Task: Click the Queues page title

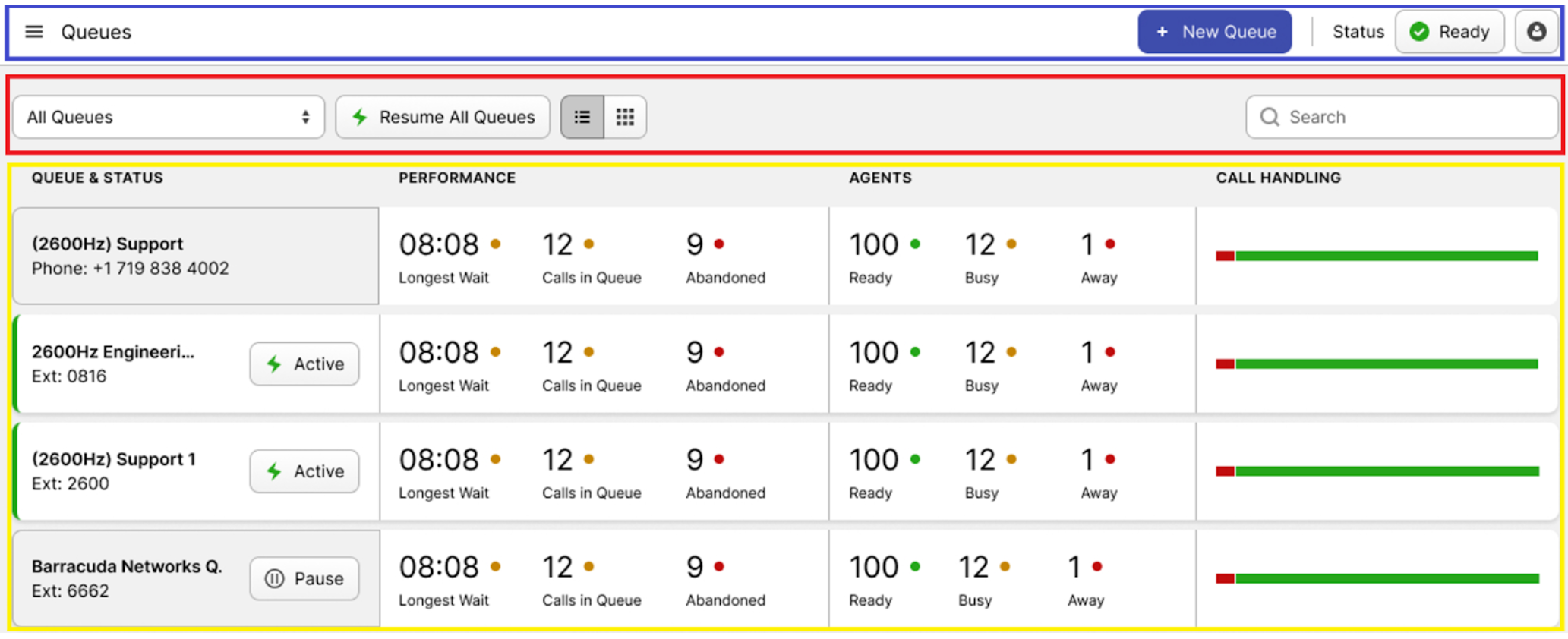Action: [96, 32]
